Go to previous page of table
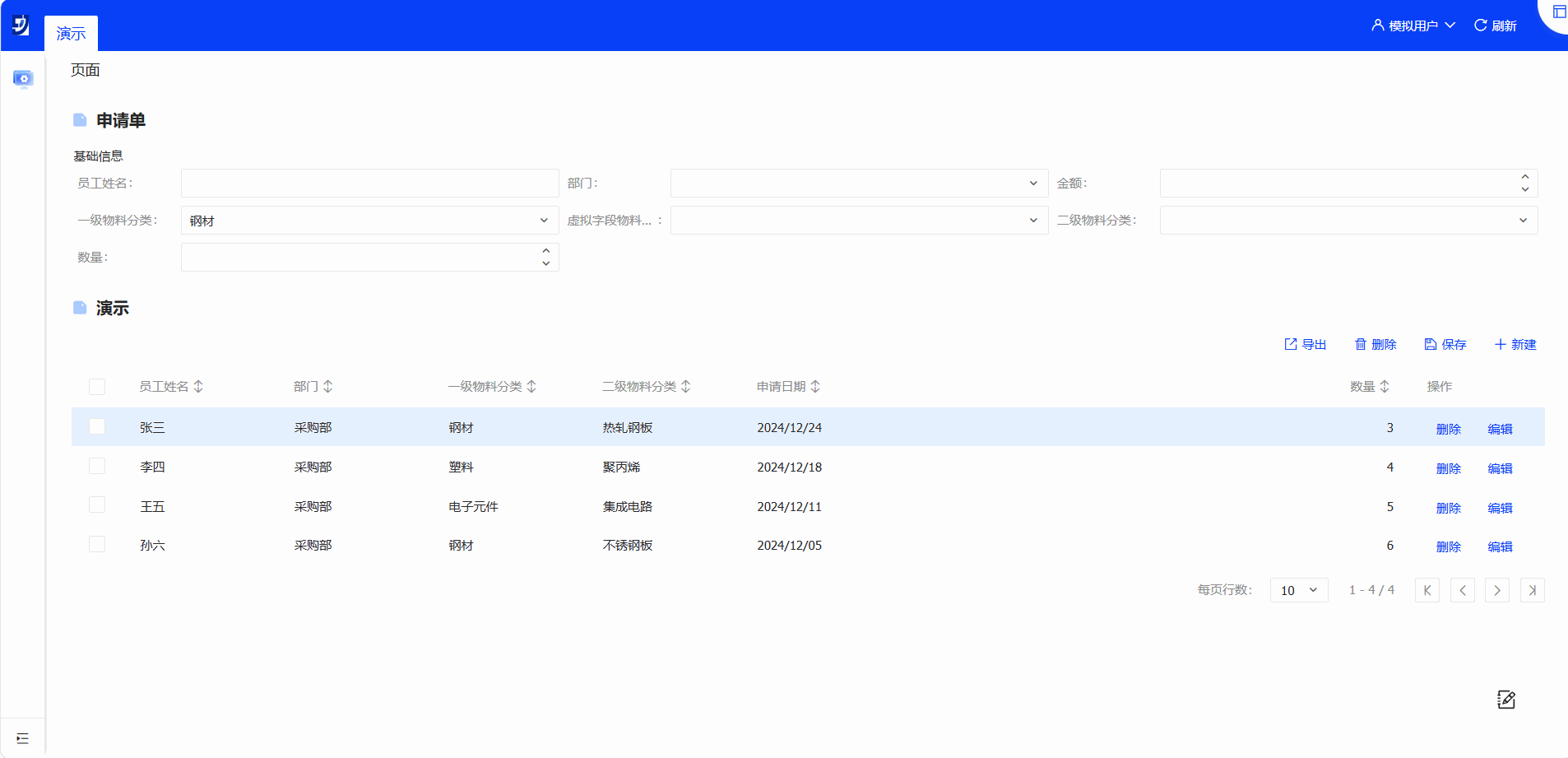 point(1463,590)
